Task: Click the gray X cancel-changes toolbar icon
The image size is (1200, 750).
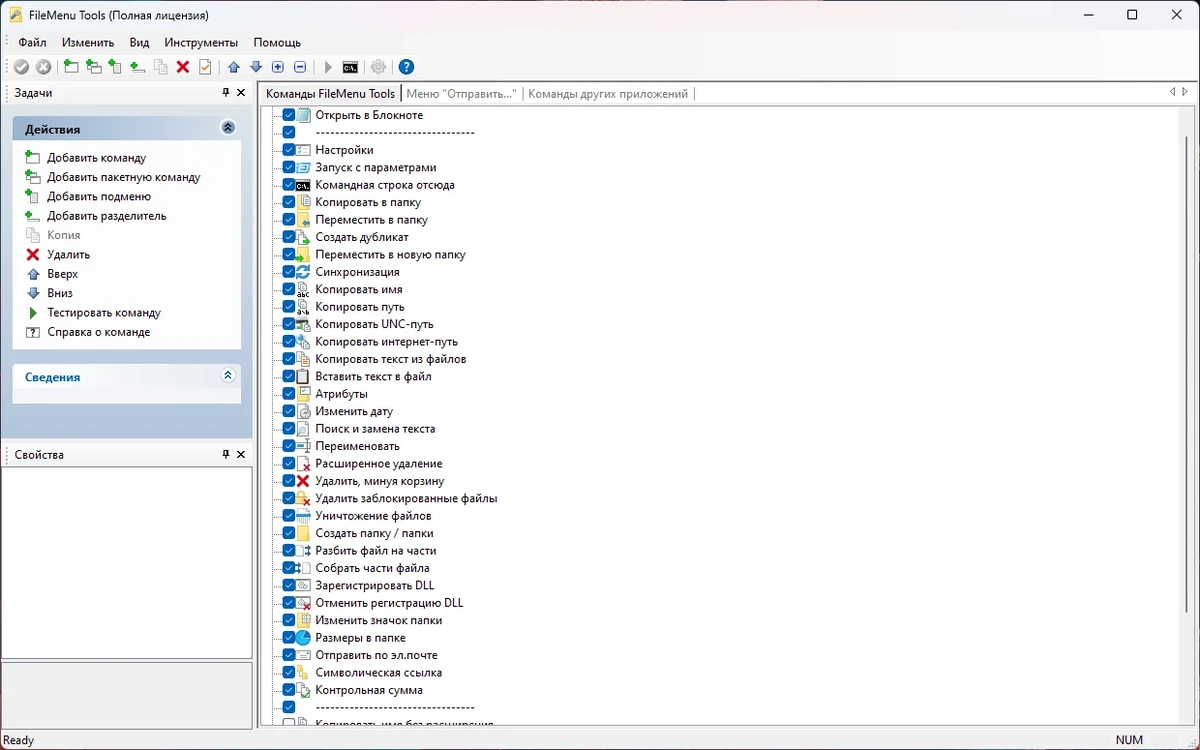Action: point(44,67)
